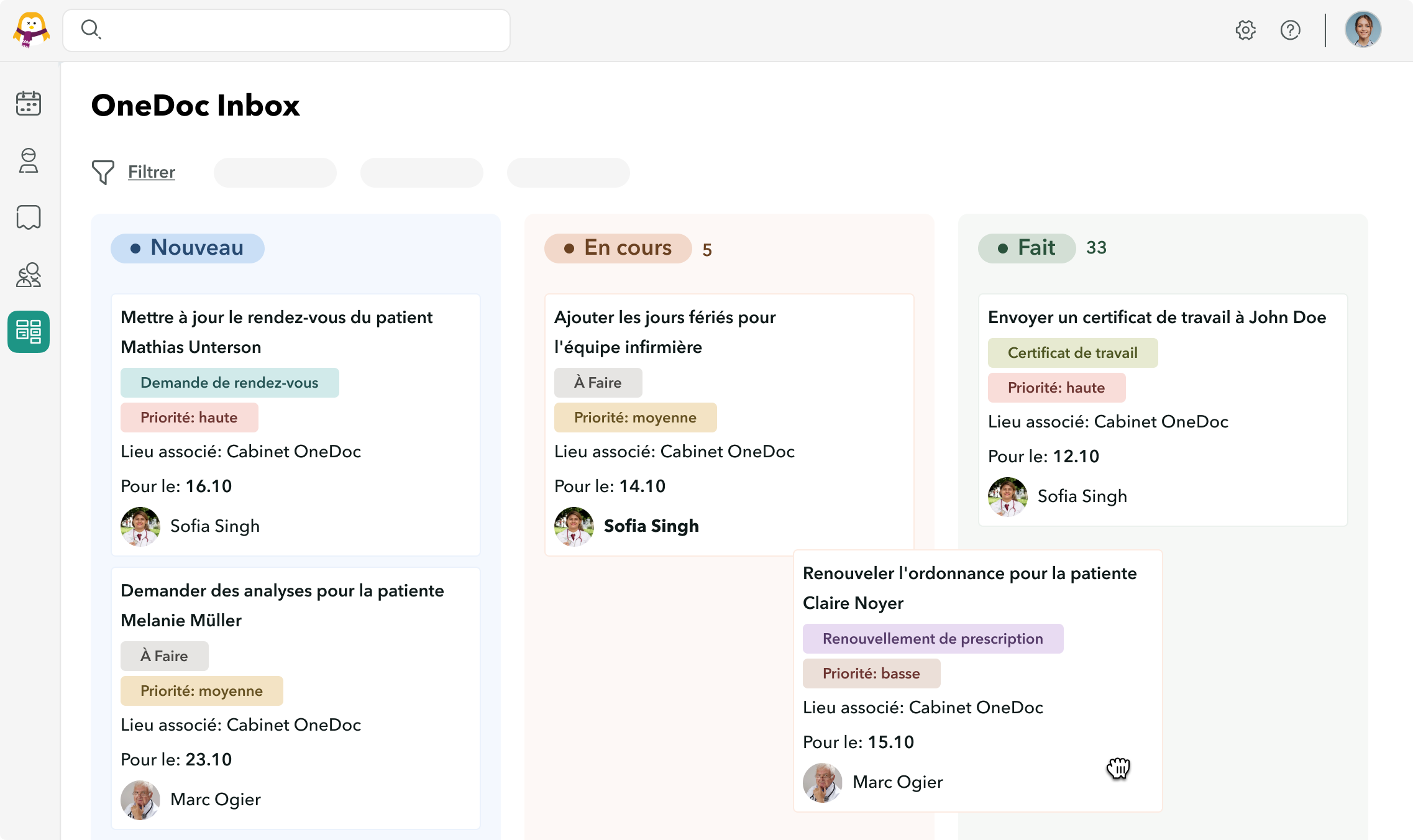Click Priorité: haute tag on John Doe card
The image size is (1413, 840).
[x=1057, y=388]
